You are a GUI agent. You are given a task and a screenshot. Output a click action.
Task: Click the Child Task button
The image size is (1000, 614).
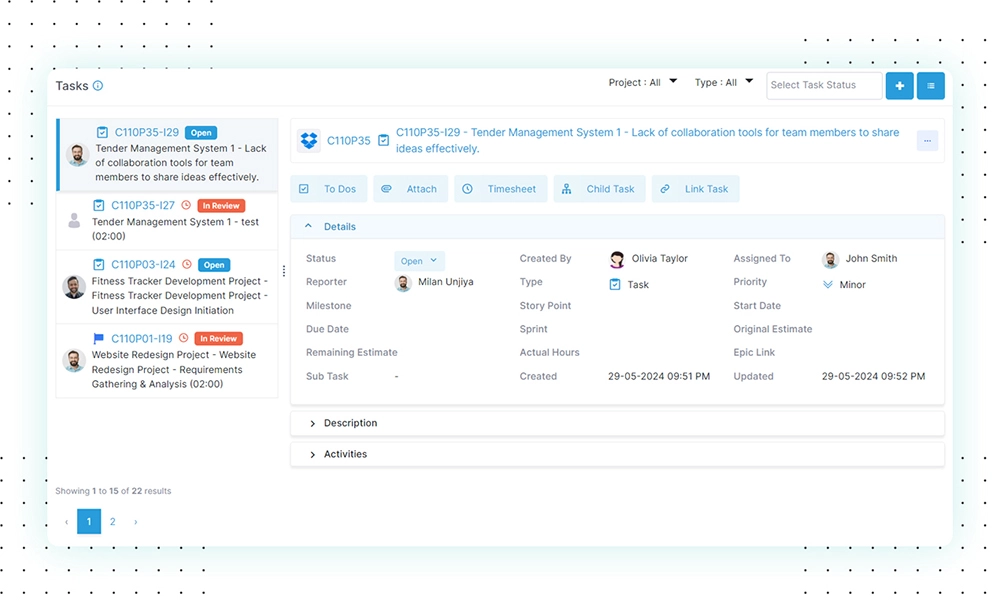pos(598,189)
